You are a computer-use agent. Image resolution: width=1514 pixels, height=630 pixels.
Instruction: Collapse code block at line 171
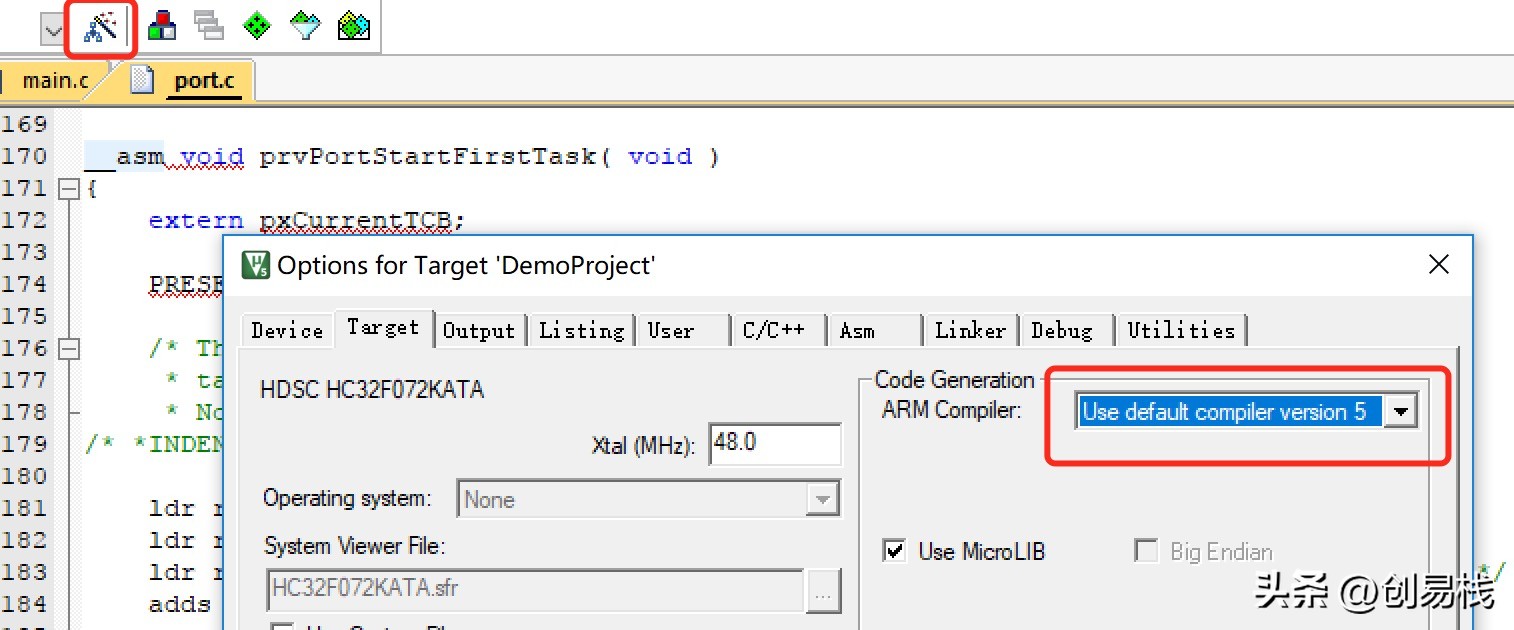tap(68, 188)
